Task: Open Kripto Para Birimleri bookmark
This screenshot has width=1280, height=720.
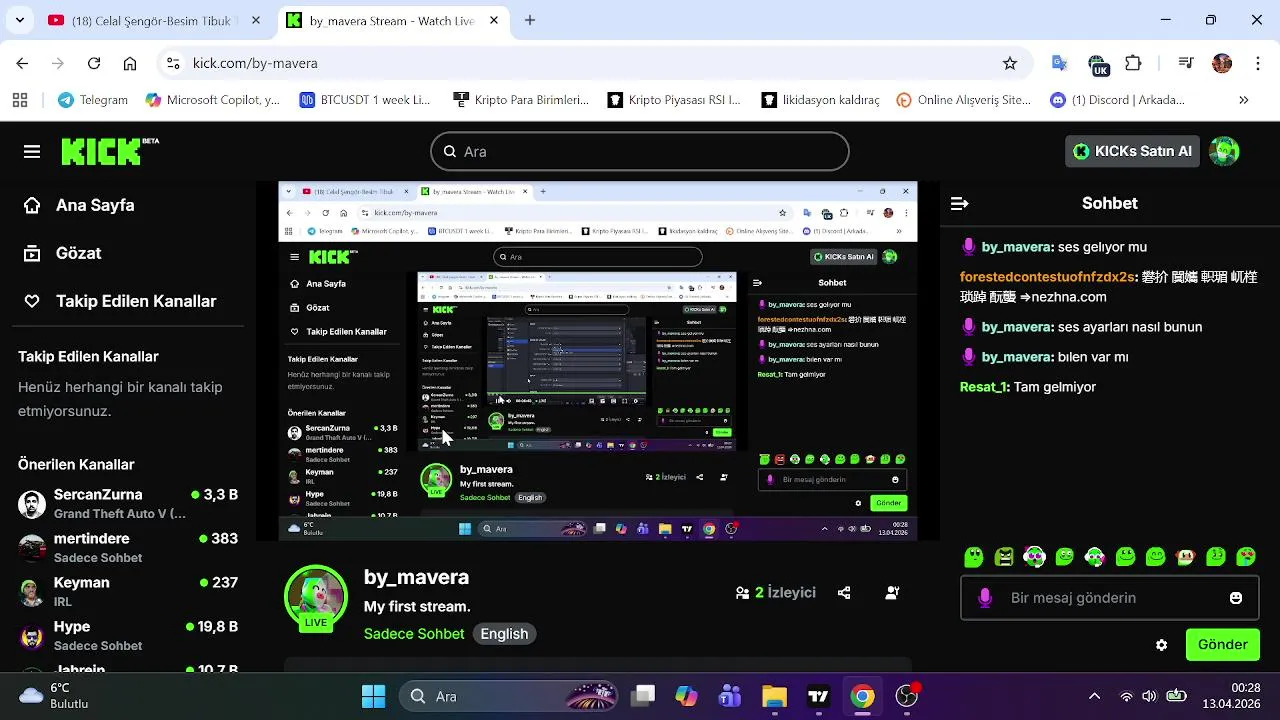Action: (x=521, y=100)
